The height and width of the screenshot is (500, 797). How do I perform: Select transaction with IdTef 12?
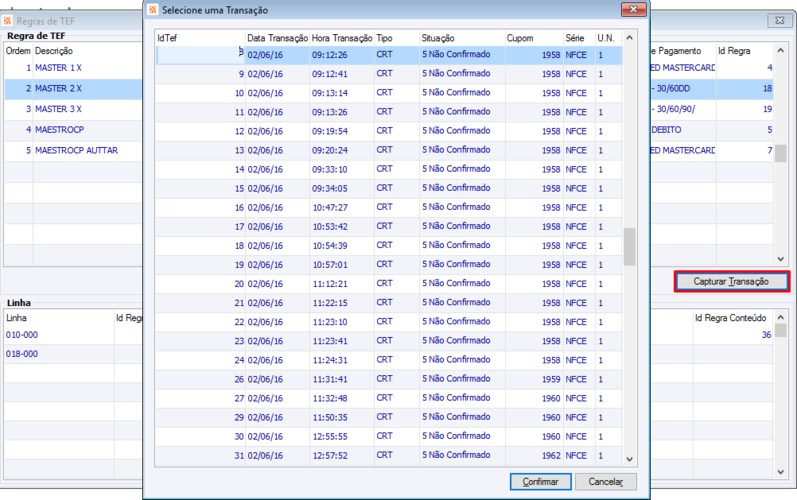(389, 131)
